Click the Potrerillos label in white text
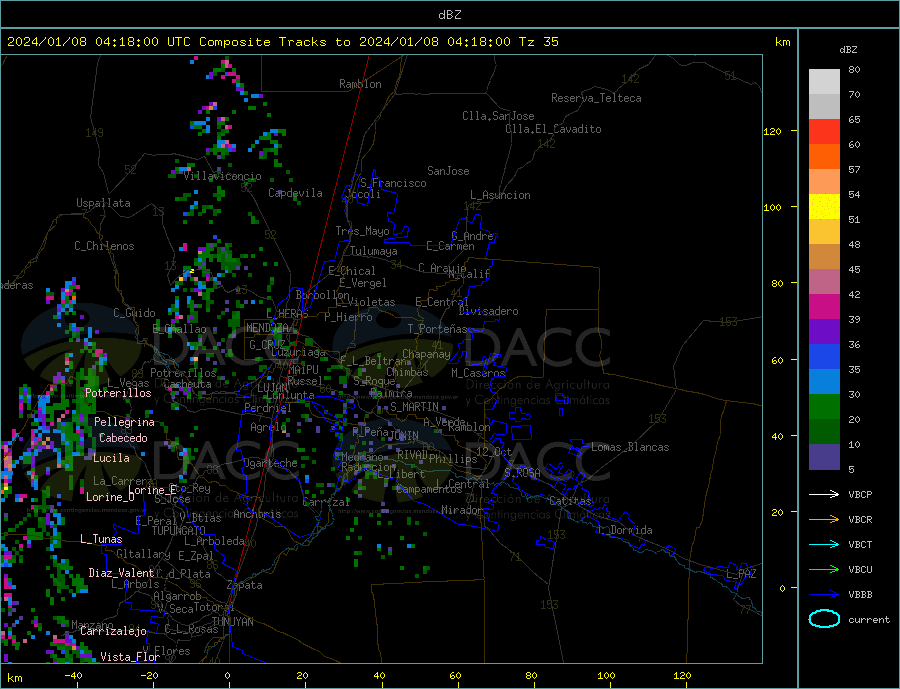This screenshot has height=689, width=900. point(118,393)
